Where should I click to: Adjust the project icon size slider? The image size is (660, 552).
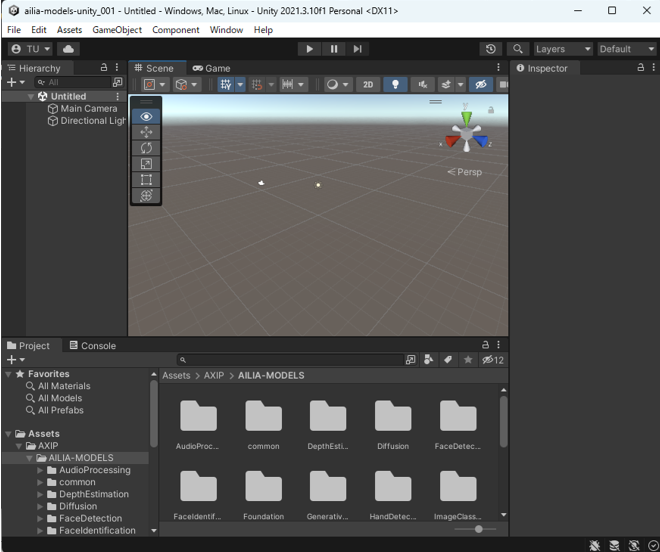click(479, 529)
